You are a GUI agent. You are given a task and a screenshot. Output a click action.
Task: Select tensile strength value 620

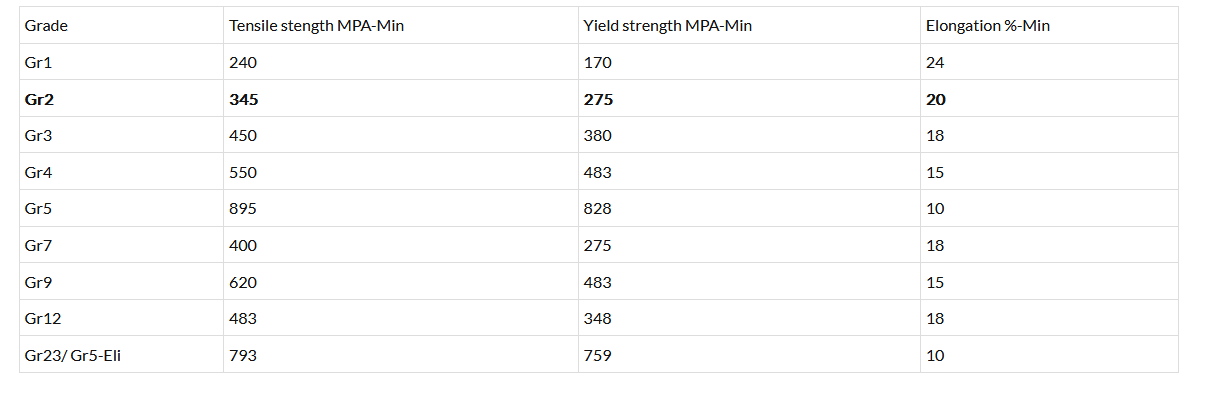[243, 282]
